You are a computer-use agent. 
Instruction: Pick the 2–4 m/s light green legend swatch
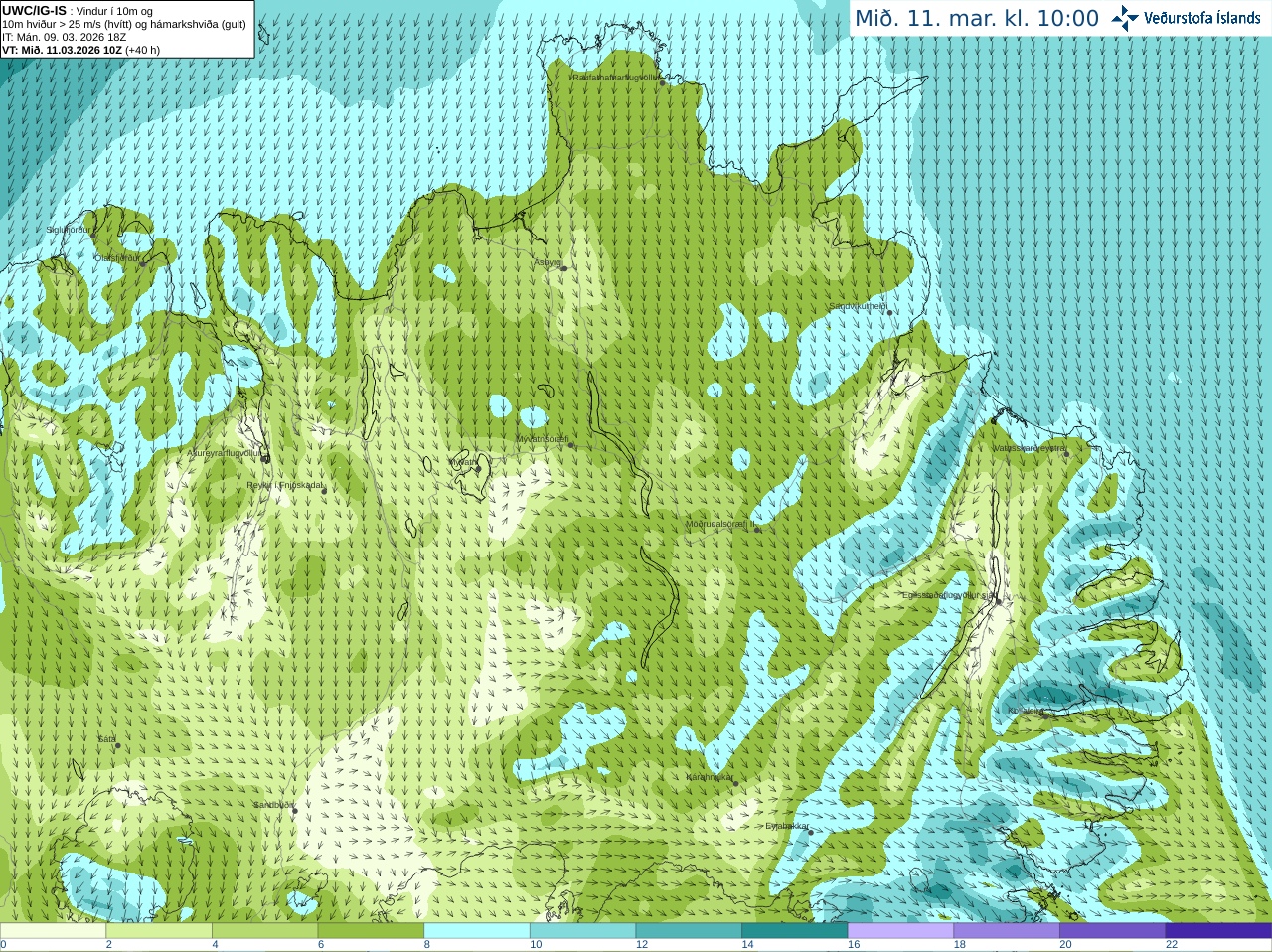coord(159,931)
